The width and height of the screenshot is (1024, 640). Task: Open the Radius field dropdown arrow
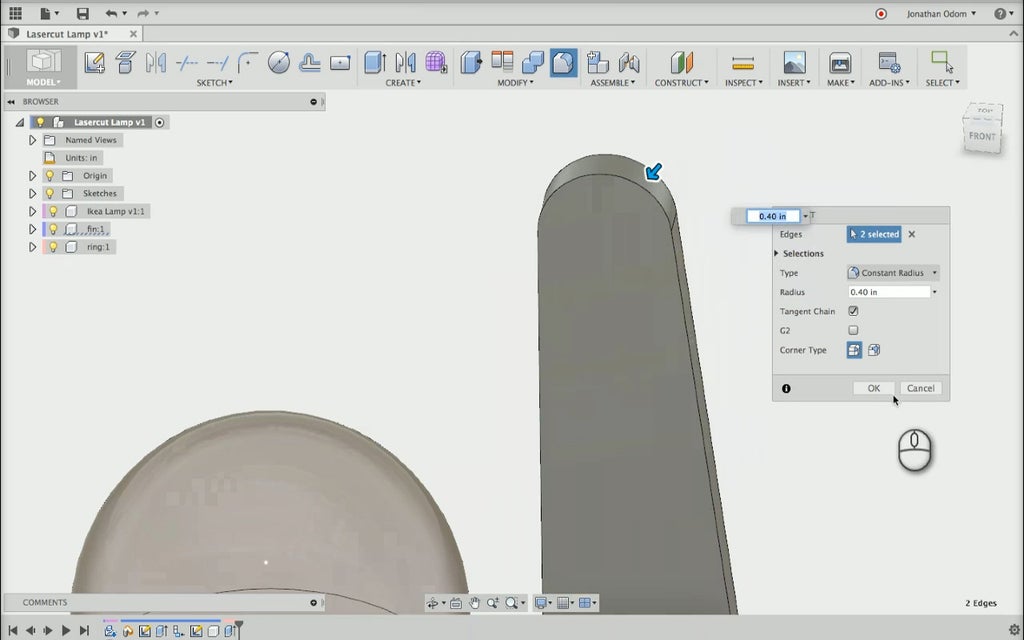(935, 292)
